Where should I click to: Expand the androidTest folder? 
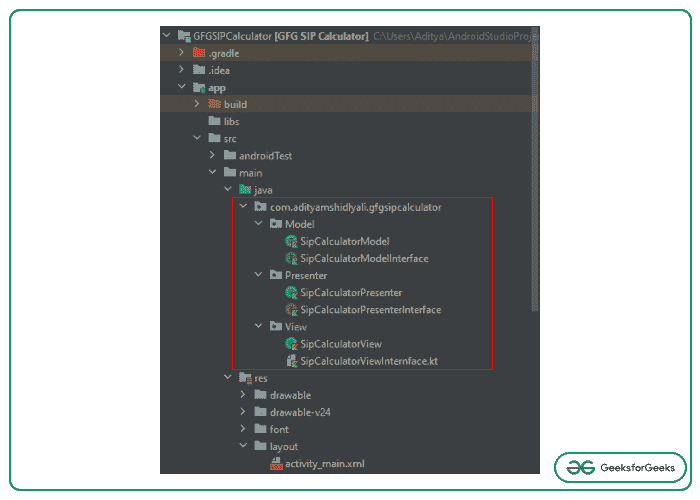(213, 156)
